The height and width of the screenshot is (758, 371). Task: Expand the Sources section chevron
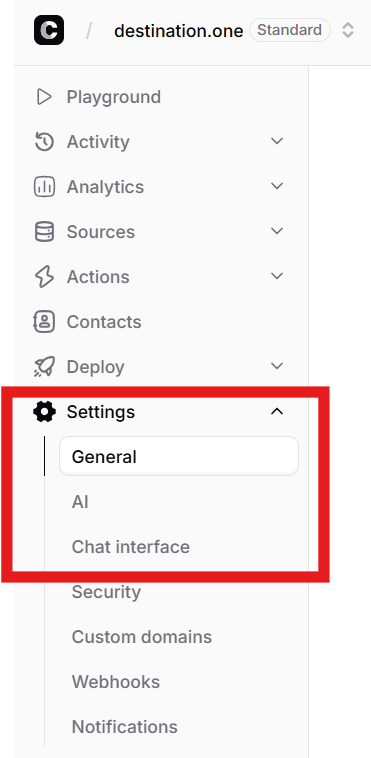(277, 231)
